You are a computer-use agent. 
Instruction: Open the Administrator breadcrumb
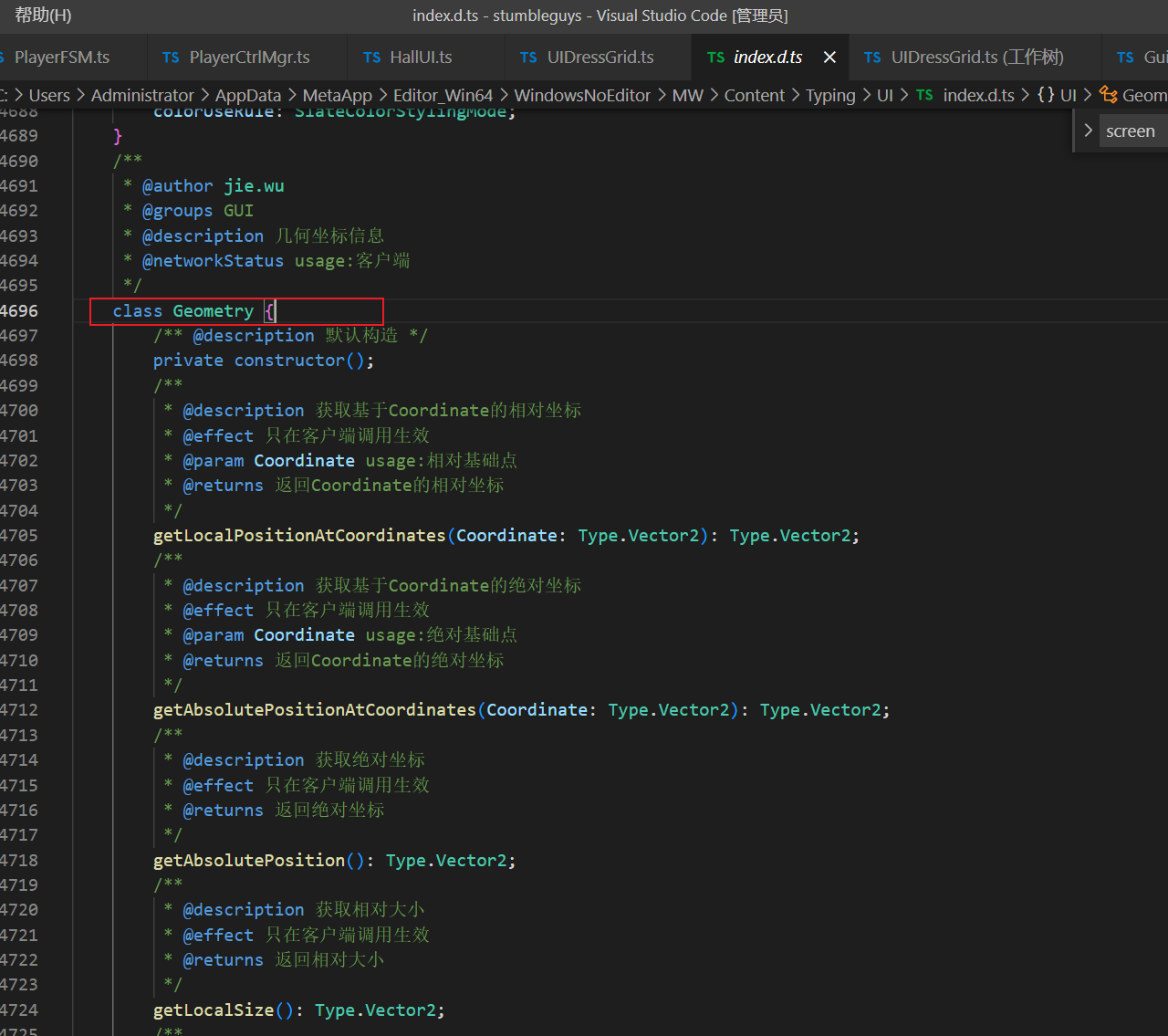142,95
